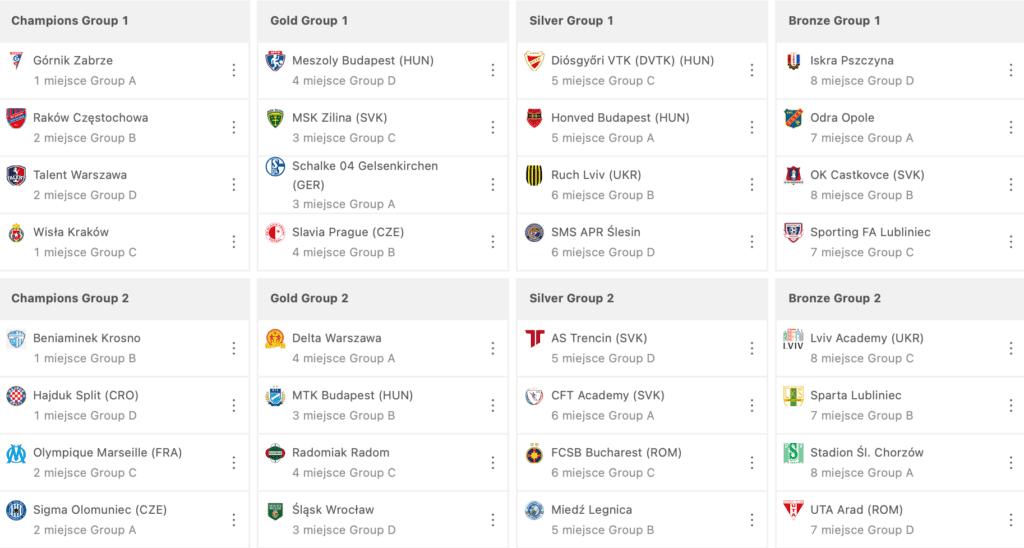Click the Hajduk Split crest icon
Image resolution: width=1024 pixels, height=548 pixels.
pyautogui.click(x=16, y=396)
